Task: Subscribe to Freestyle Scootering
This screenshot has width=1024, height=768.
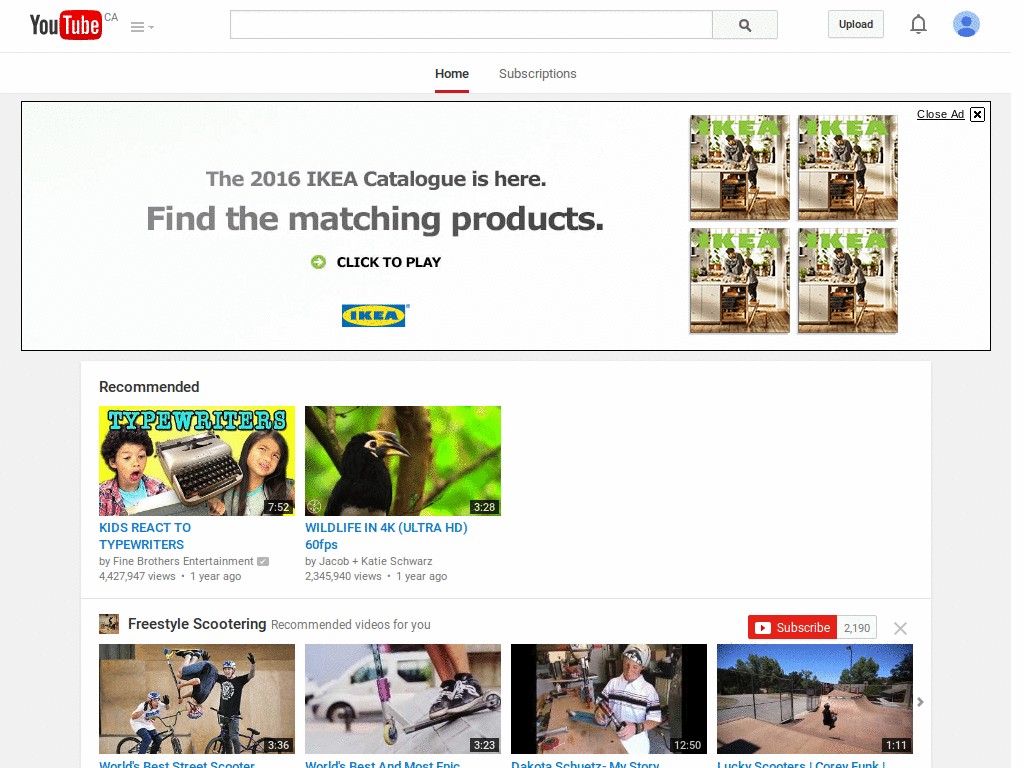Action: click(x=792, y=628)
